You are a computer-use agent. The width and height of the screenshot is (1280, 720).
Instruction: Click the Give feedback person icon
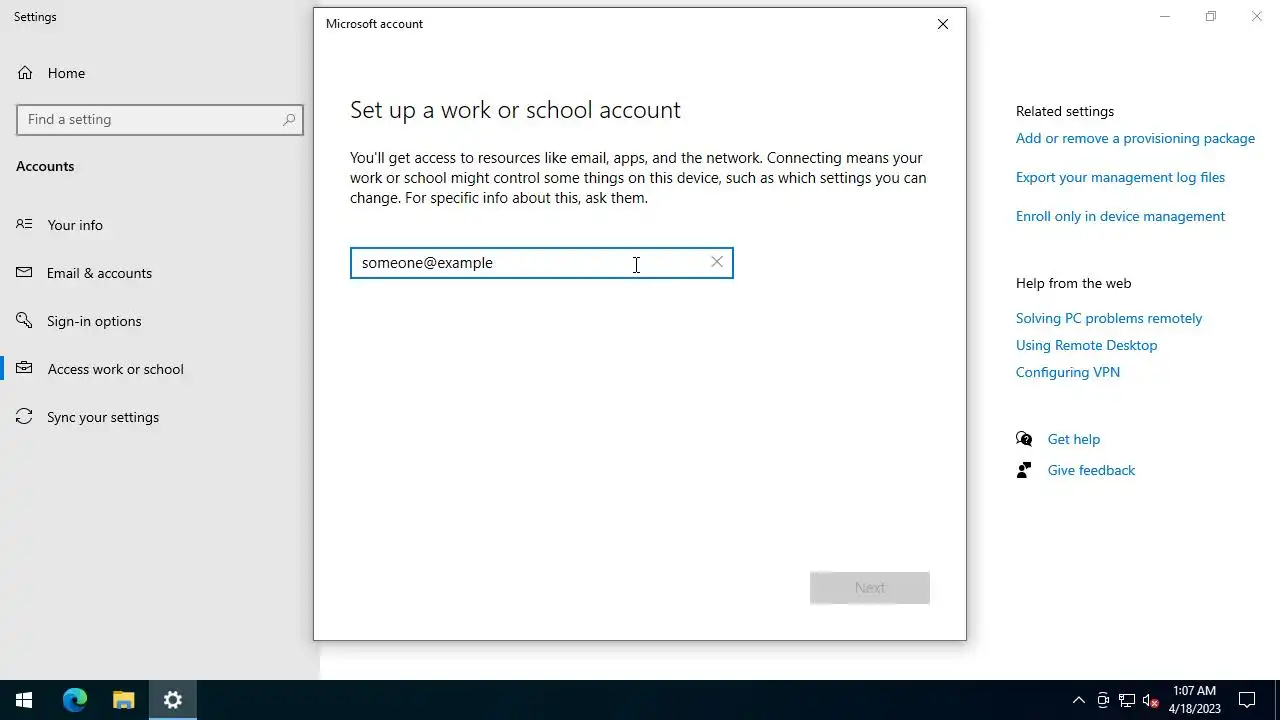click(x=1024, y=470)
